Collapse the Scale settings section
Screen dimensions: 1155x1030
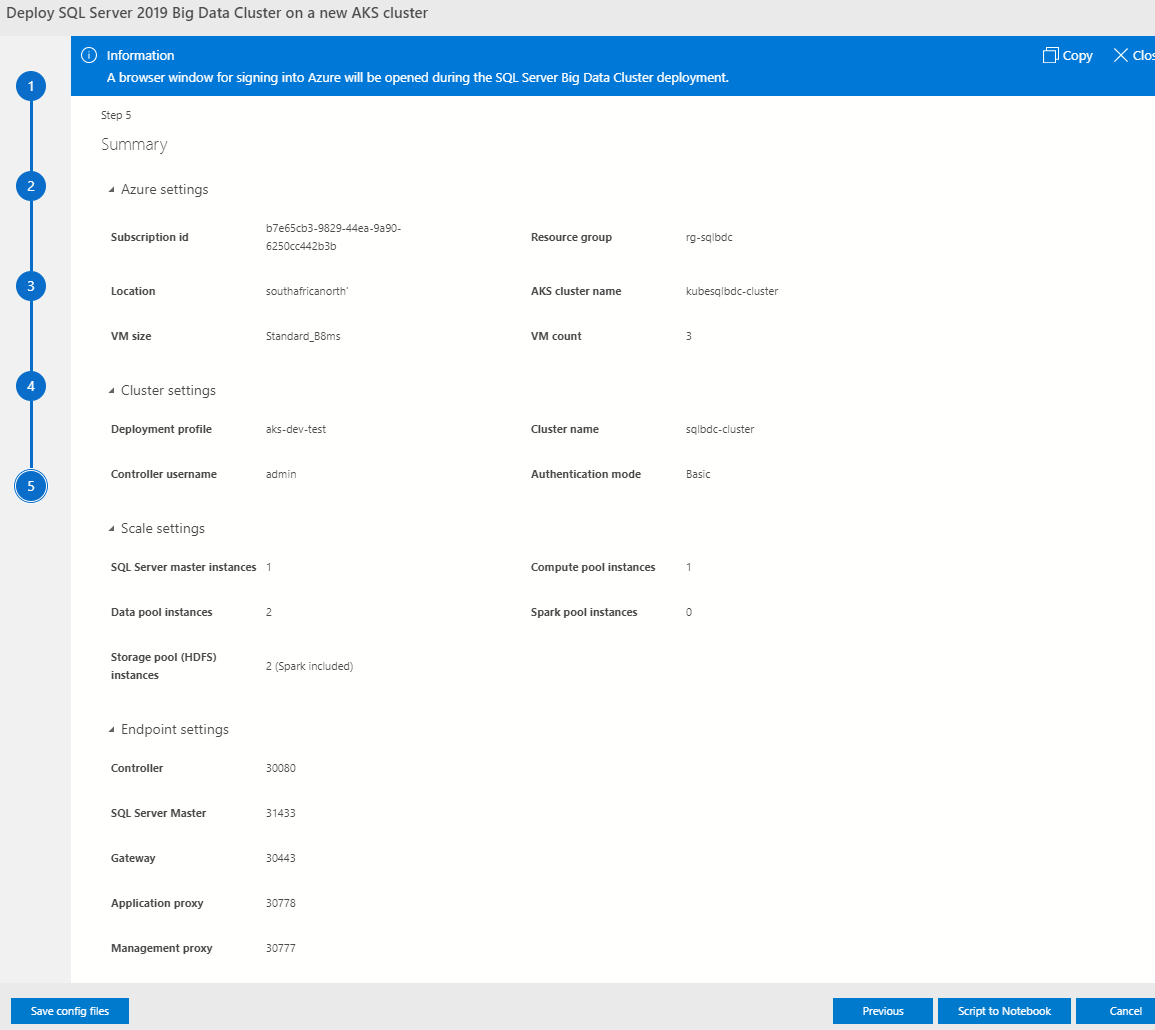111,528
